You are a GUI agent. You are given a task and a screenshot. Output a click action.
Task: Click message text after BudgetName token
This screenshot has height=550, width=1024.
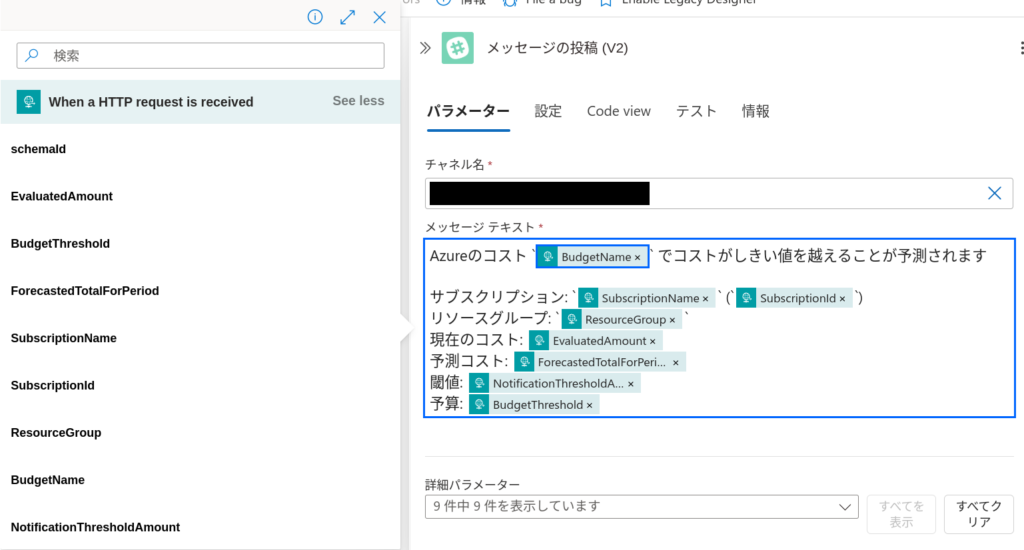(822, 256)
